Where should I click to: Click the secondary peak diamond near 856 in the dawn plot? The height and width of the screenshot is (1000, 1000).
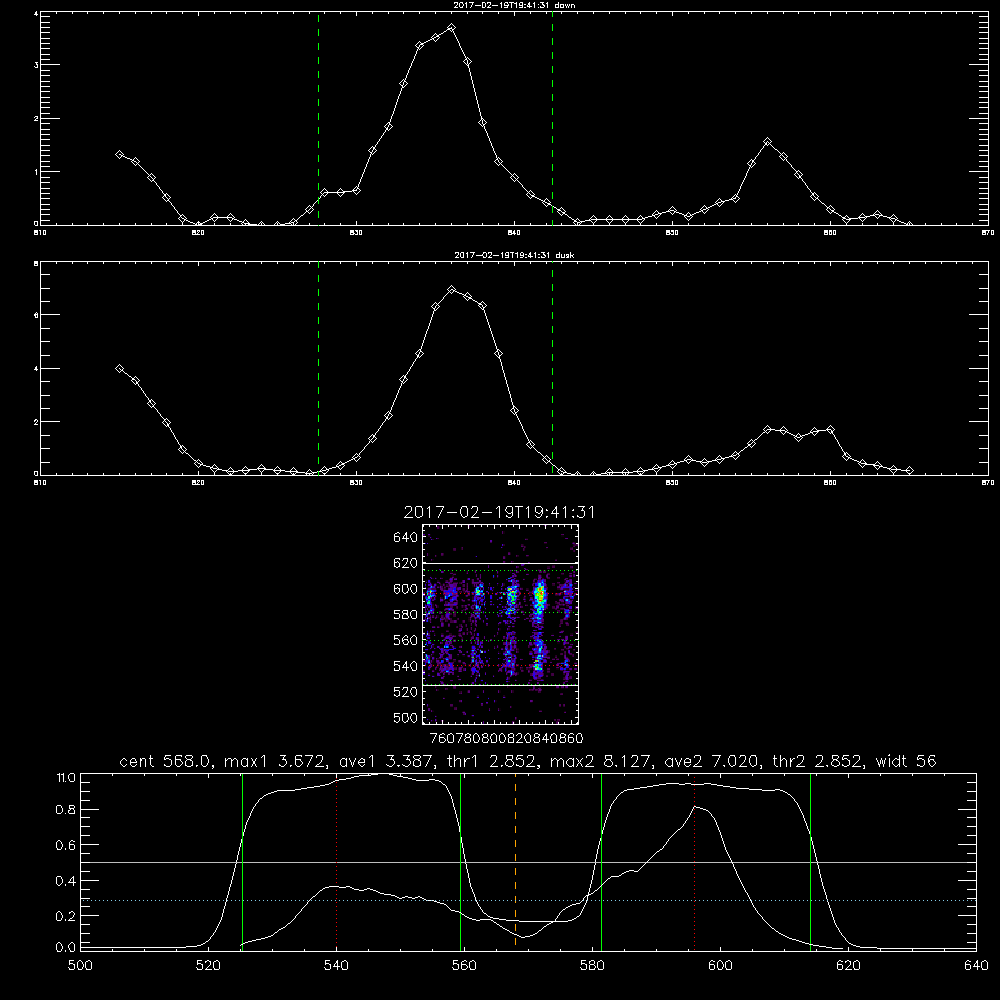768,142
